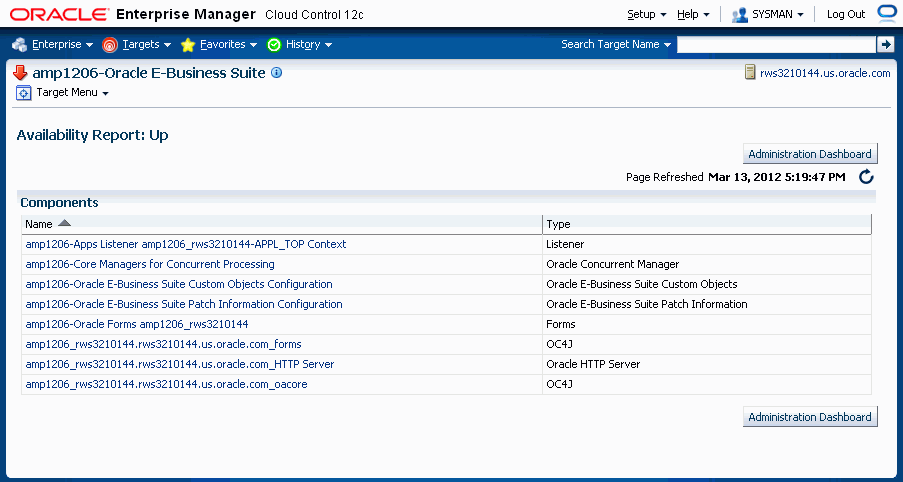Click the refresh page icon
This screenshot has height=482, width=903.
tap(866, 177)
